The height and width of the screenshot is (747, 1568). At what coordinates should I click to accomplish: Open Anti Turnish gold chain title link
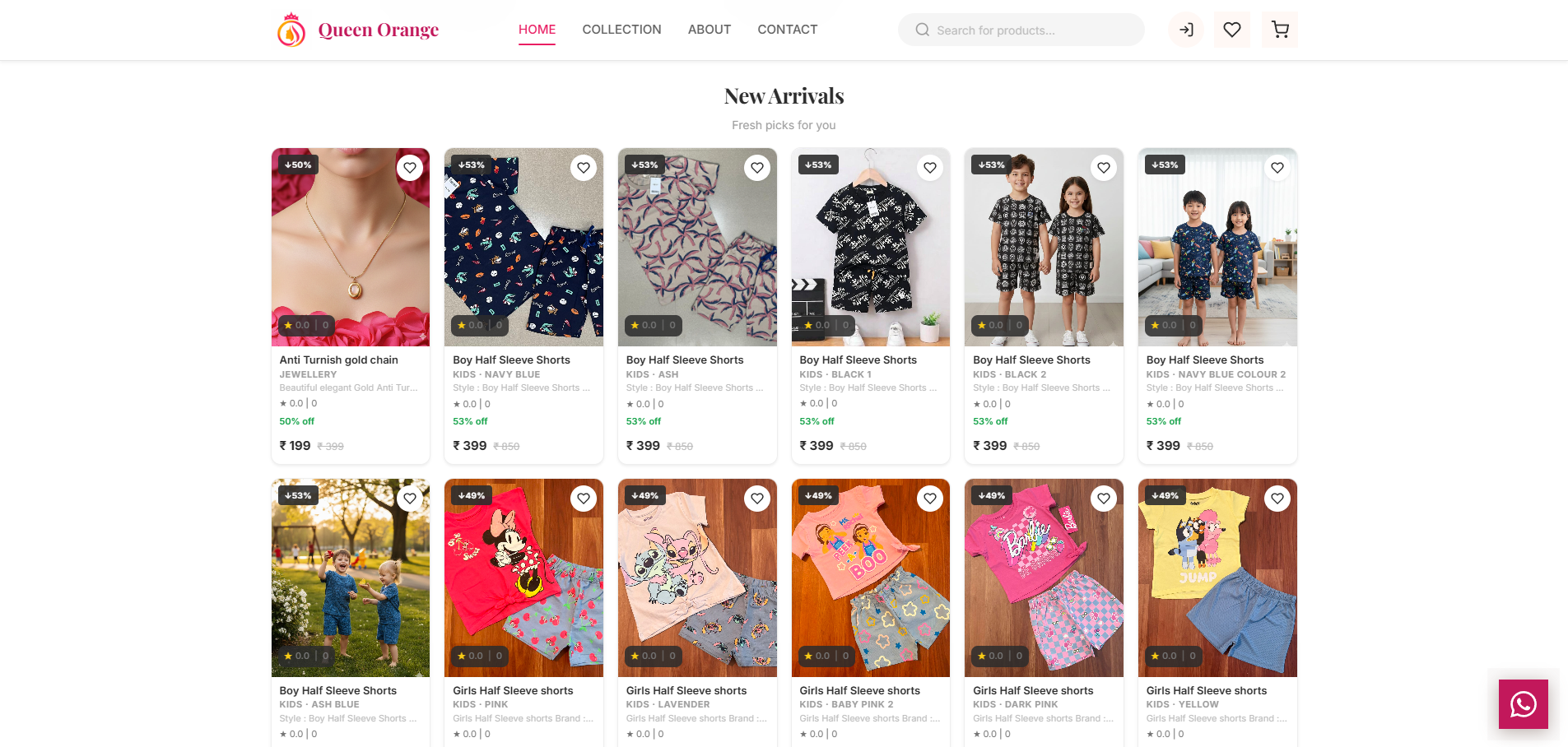pyautogui.click(x=339, y=360)
